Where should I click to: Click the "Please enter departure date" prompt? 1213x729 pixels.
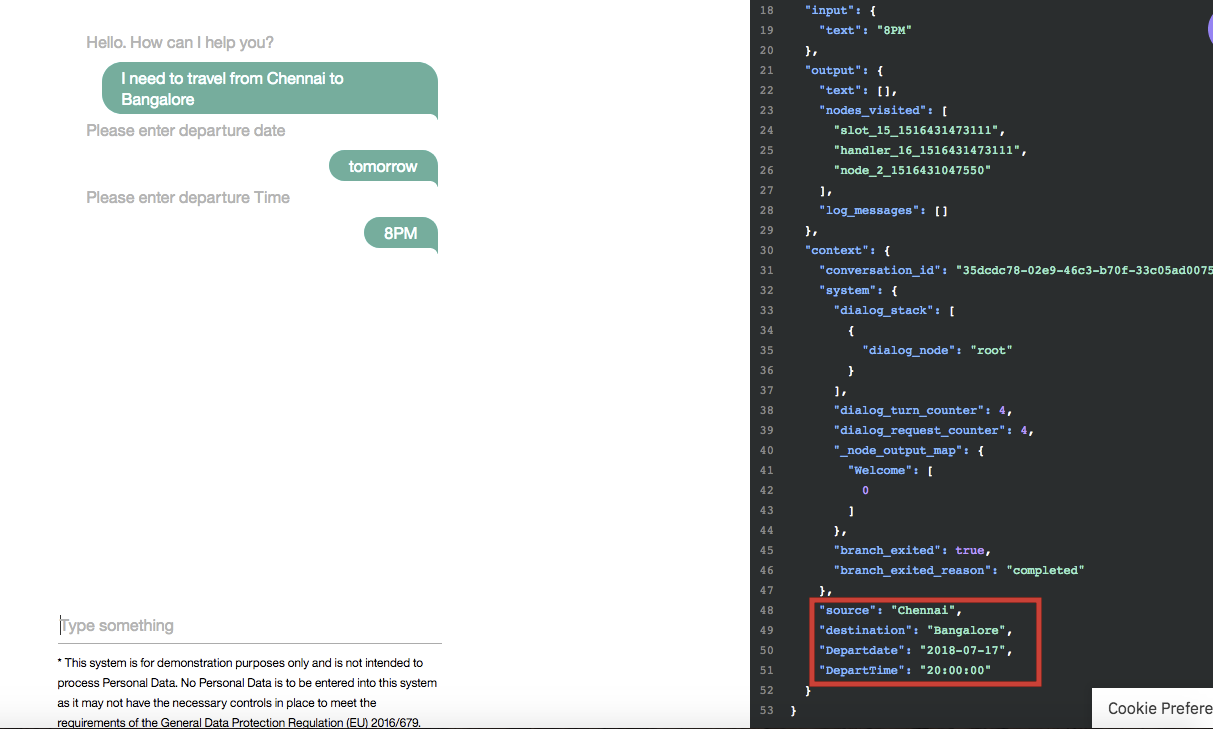click(186, 131)
